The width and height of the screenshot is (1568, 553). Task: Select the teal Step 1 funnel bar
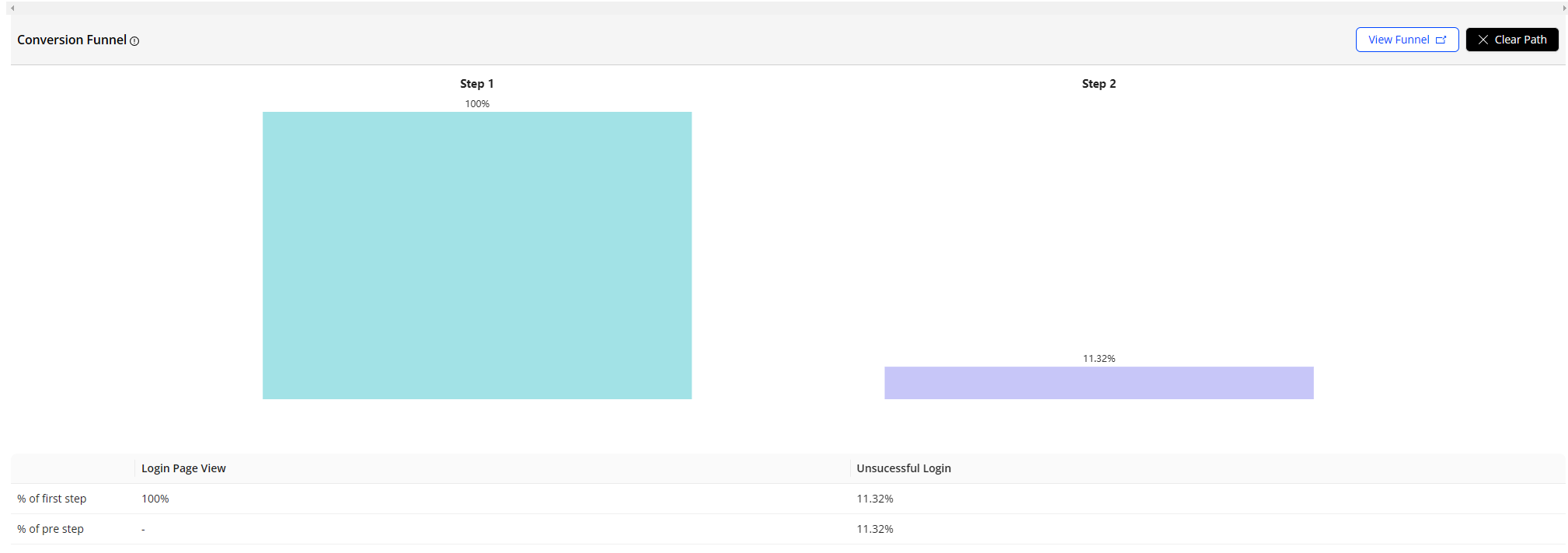click(x=476, y=255)
